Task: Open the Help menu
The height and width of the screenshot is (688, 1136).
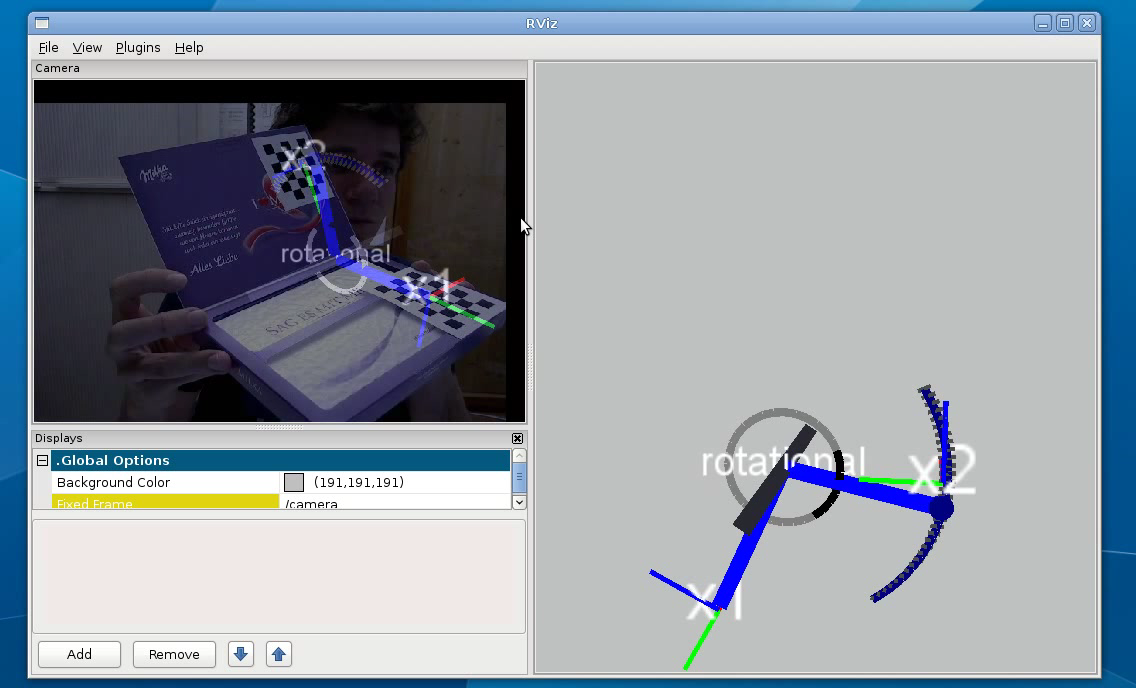Action: tap(189, 47)
